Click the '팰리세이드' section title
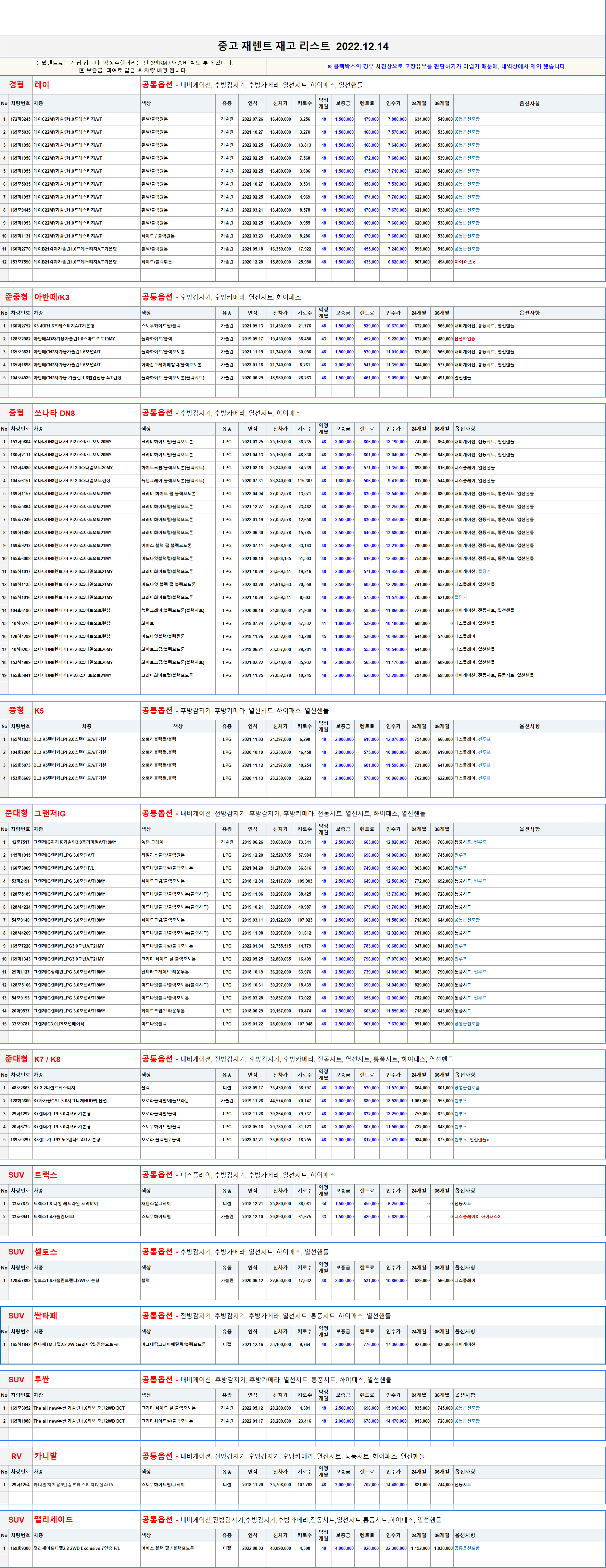The width and height of the screenshot is (606, 1568). [53, 1520]
